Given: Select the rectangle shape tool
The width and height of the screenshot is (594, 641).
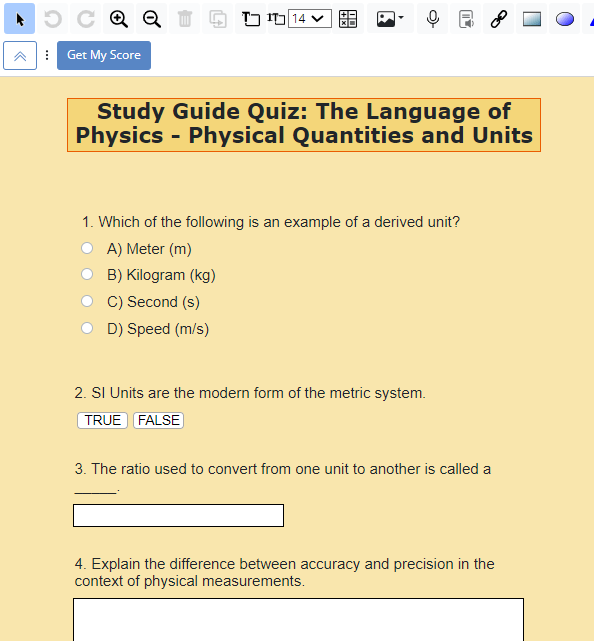Looking at the screenshot, I should pos(532,19).
